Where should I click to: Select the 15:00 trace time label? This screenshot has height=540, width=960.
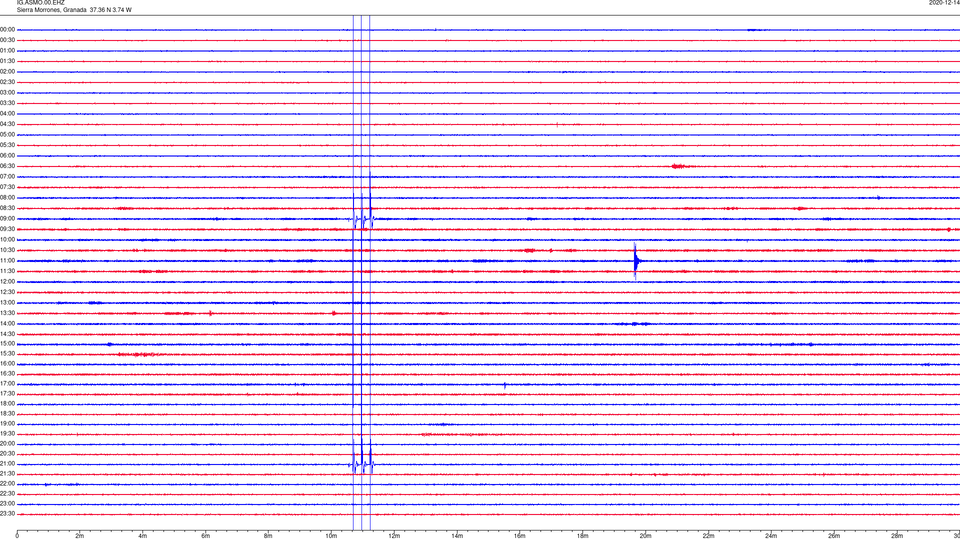[x=8, y=343]
